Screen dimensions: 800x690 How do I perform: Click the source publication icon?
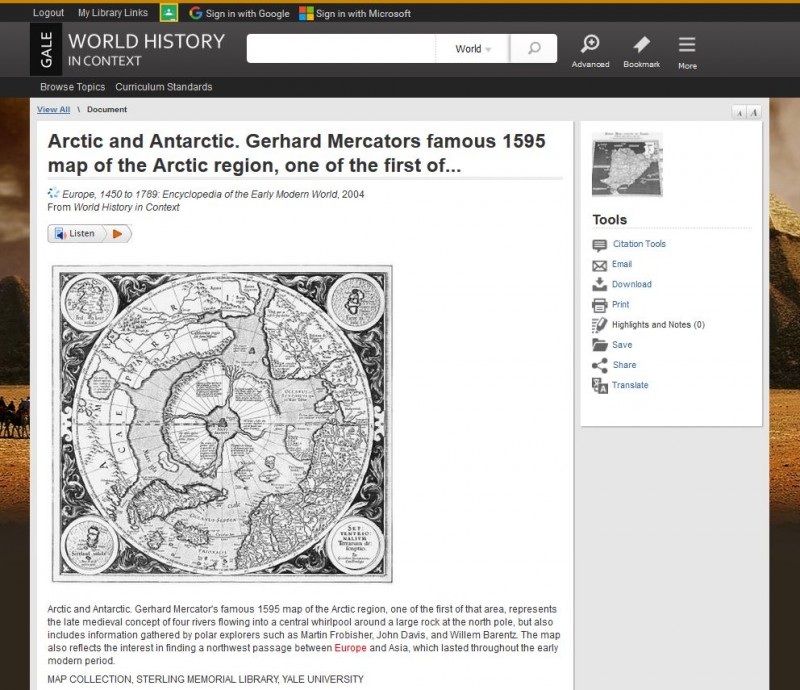53,193
